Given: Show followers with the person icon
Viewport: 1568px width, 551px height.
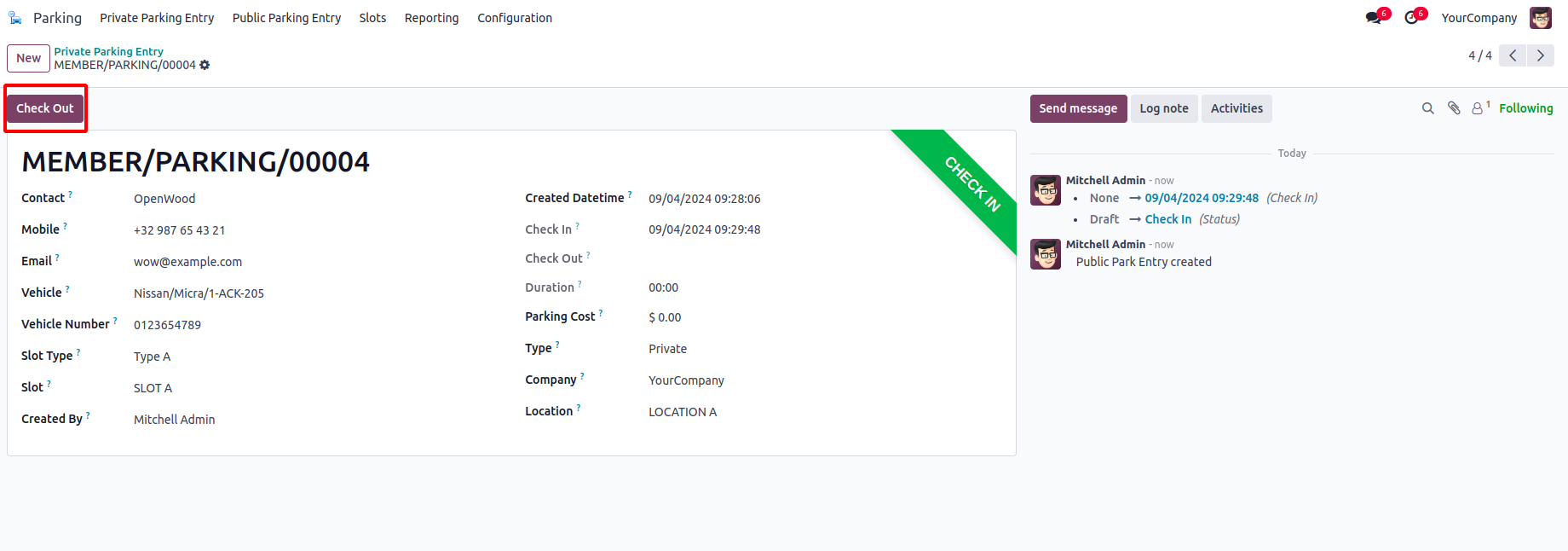Looking at the screenshot, I should tap(1478, 108).
